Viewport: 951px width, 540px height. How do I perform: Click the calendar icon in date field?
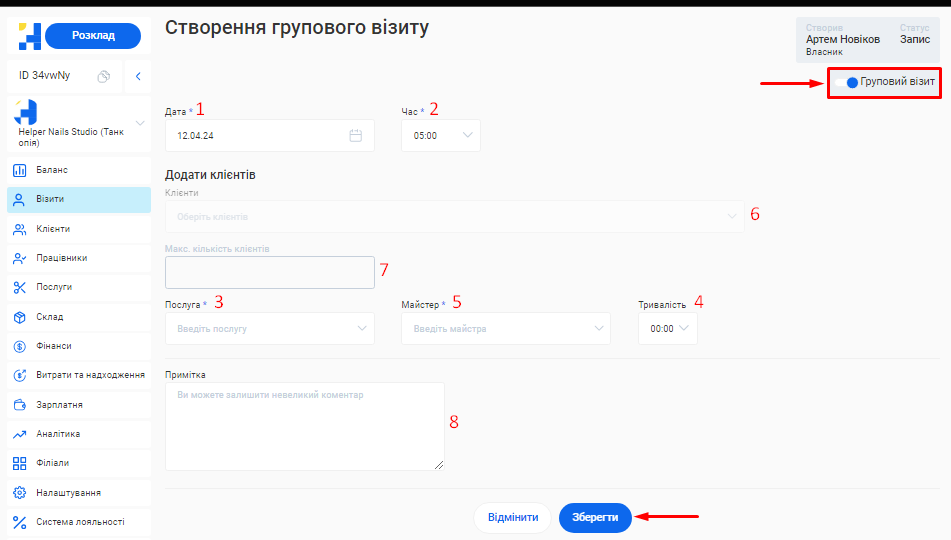coord(355,136)
